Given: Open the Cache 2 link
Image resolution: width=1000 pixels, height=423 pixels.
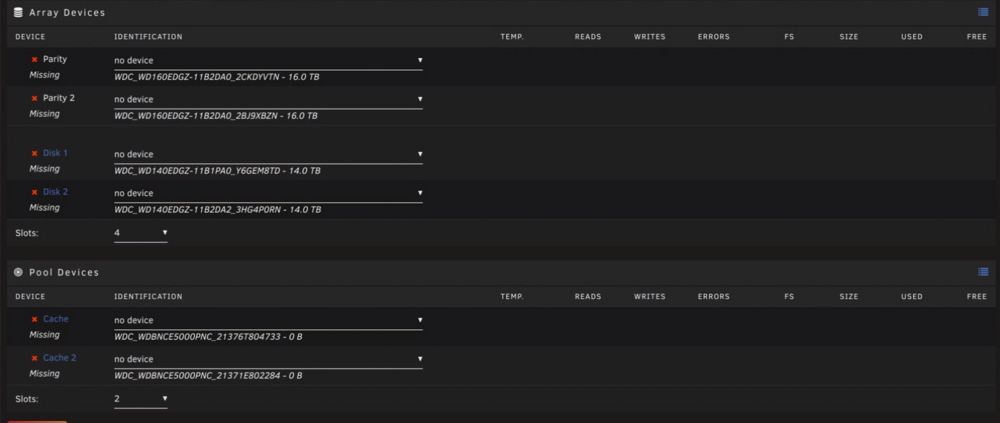Looking at the screenshot, I should tap(59, 358).
